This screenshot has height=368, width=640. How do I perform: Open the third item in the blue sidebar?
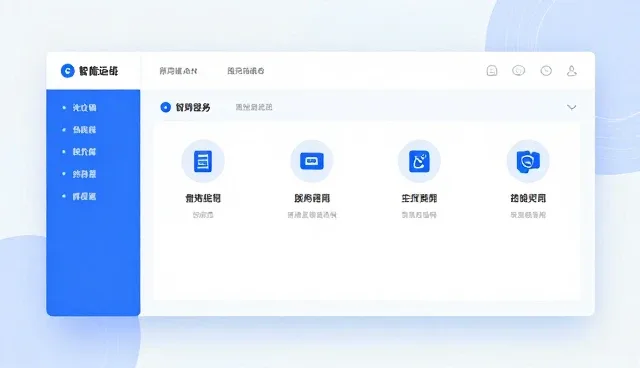point(84,152)
